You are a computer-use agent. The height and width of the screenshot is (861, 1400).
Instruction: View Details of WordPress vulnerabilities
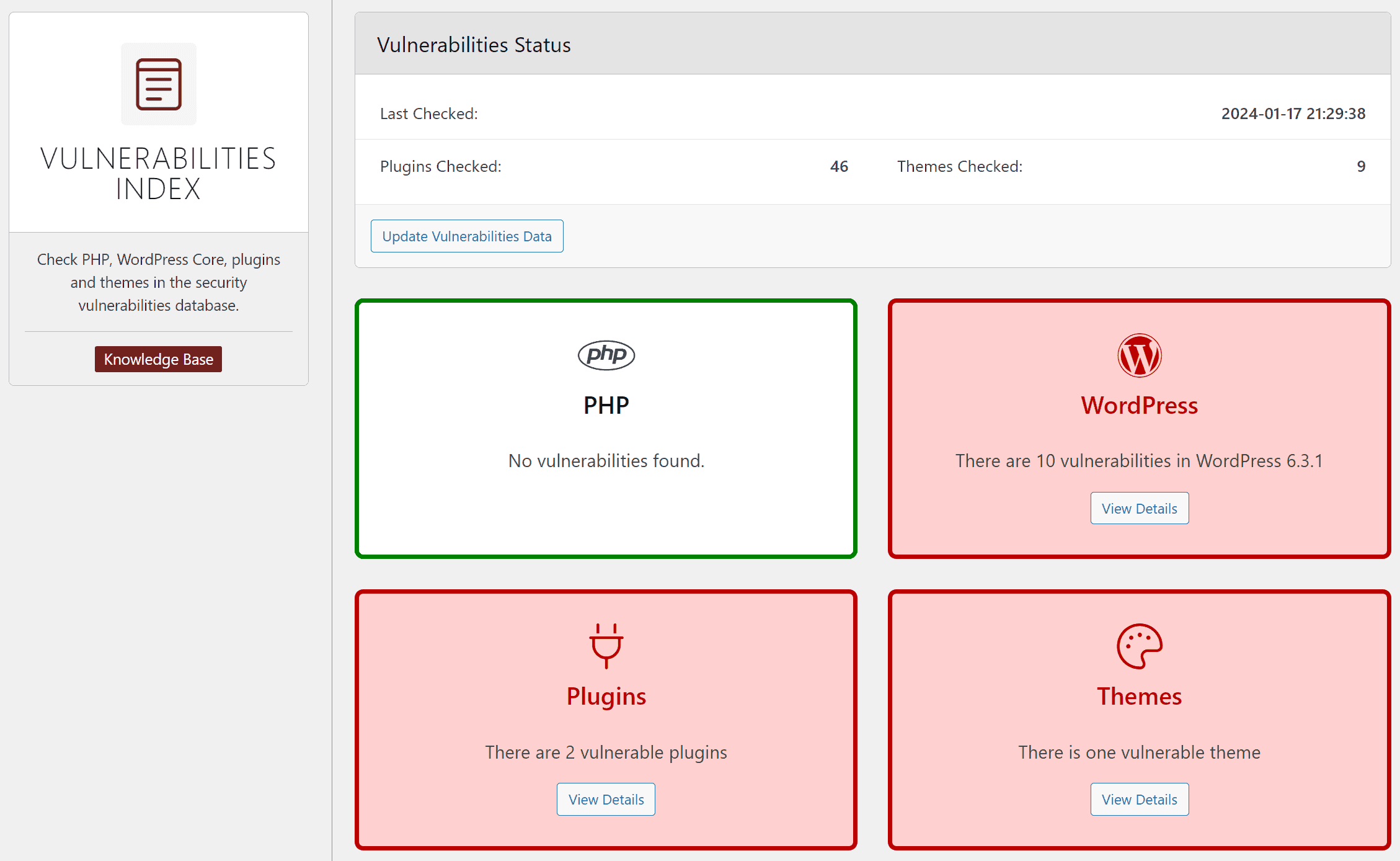(x=1139, y=508)
